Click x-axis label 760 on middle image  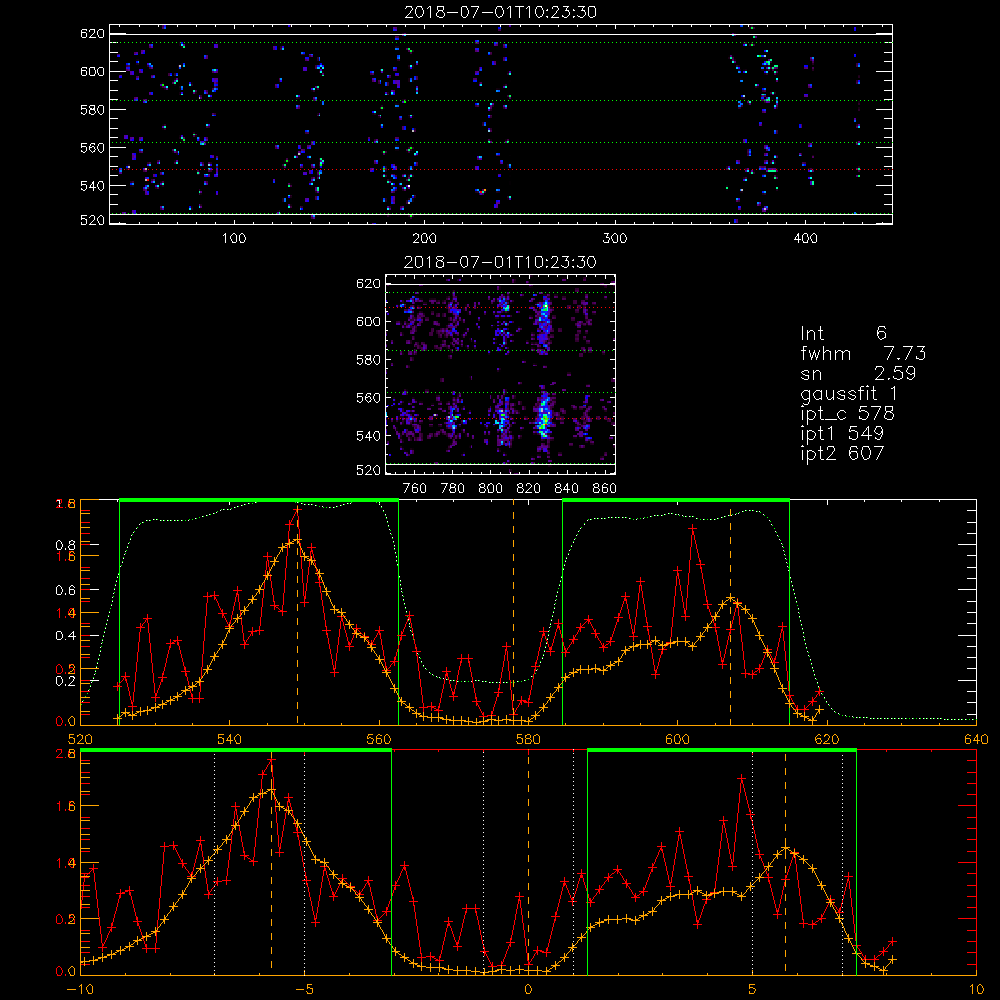[415, 489]
